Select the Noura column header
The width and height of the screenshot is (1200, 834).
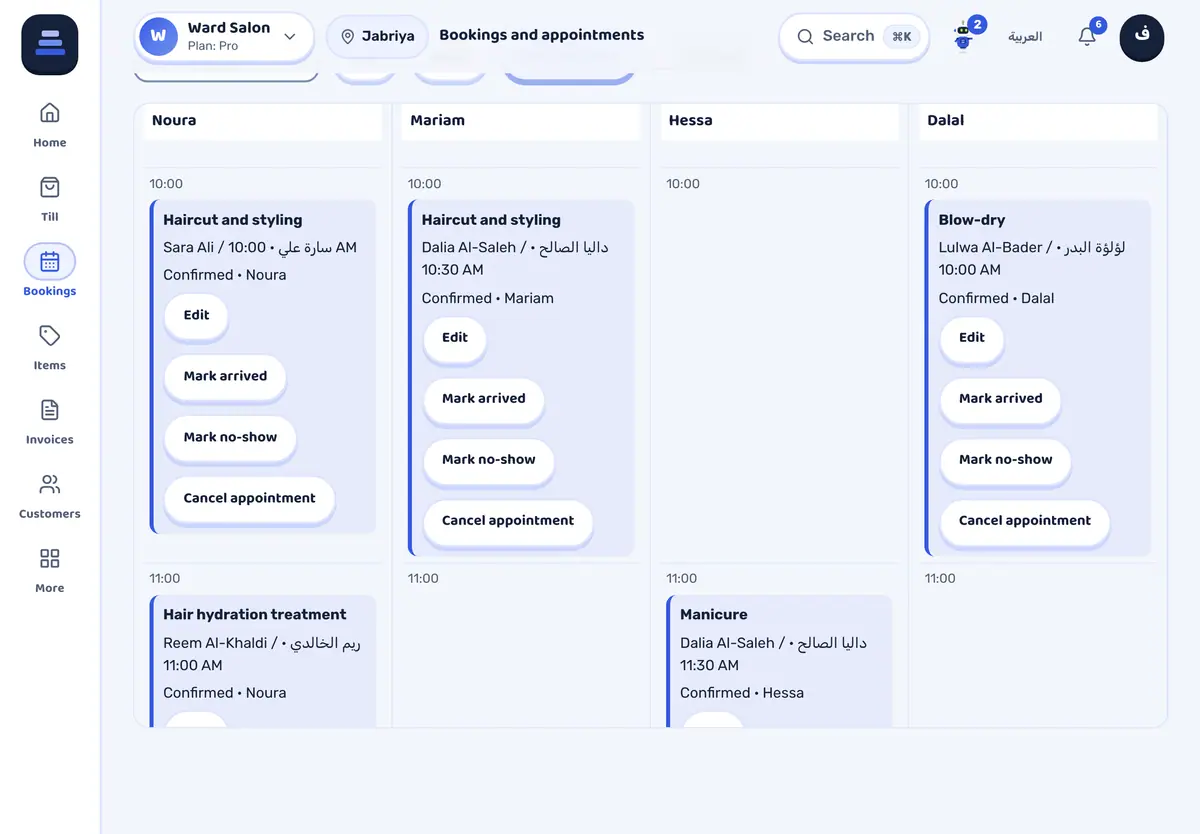point(262,121)
